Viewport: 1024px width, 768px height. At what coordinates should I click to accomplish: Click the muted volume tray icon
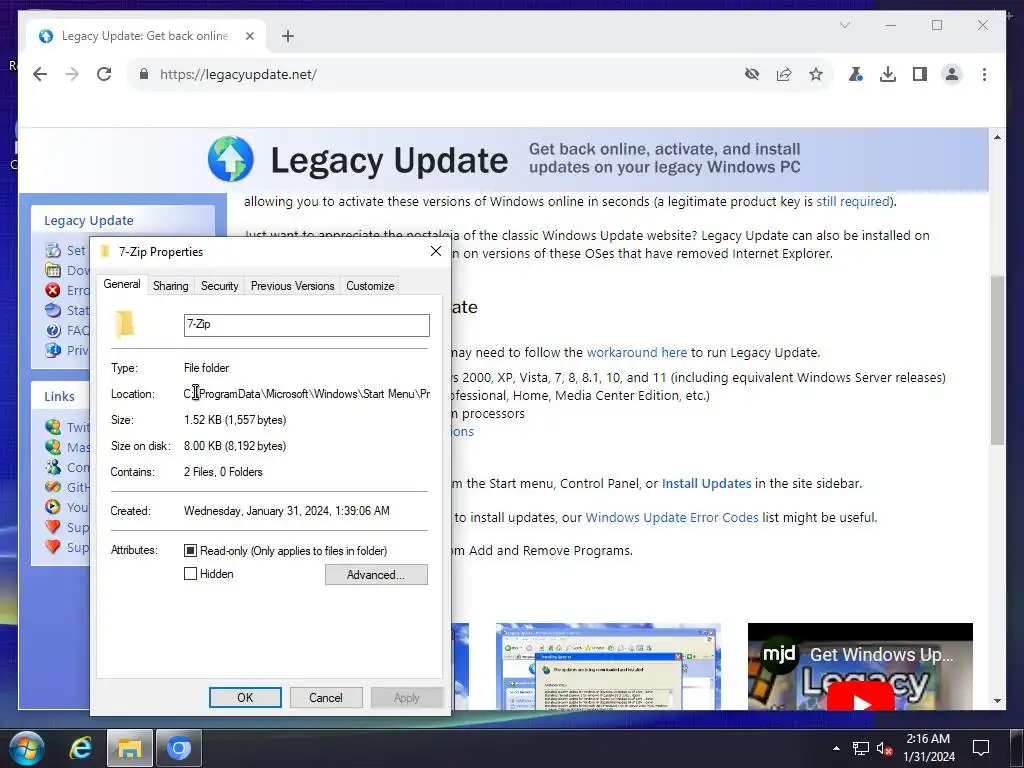click(x=885, y=748)
